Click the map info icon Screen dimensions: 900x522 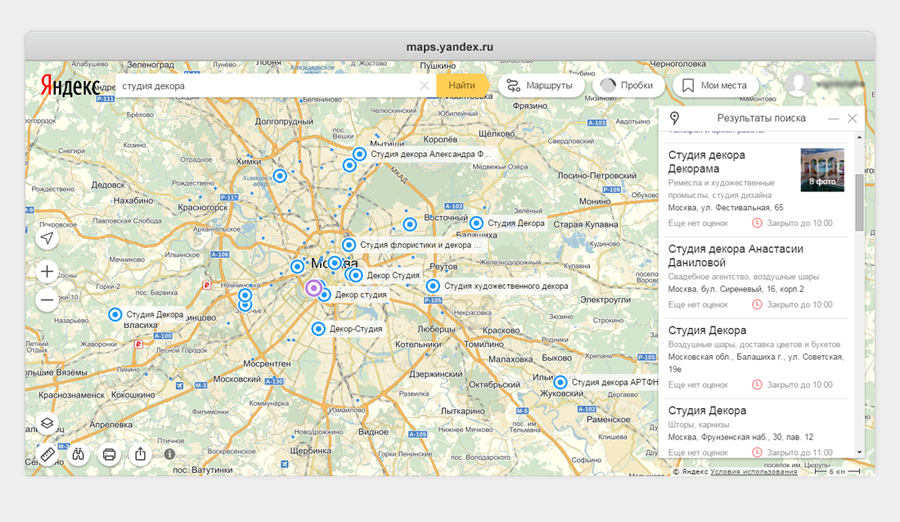[x=170, y=454]
